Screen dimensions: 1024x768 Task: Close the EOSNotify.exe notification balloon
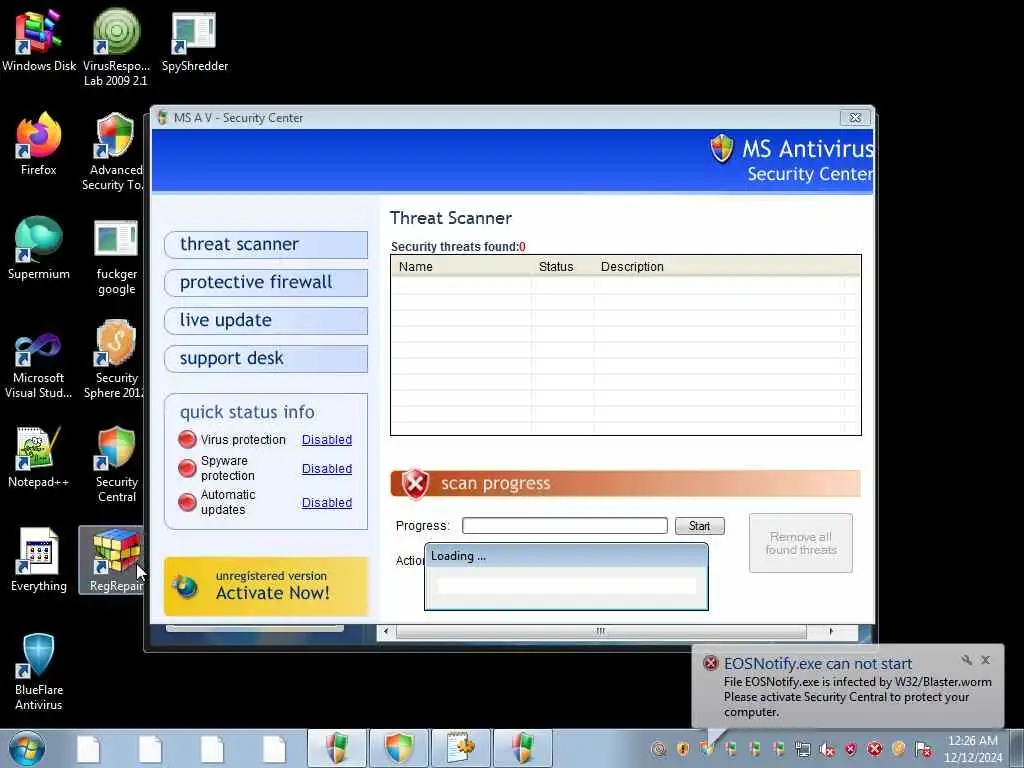point(985,660)
